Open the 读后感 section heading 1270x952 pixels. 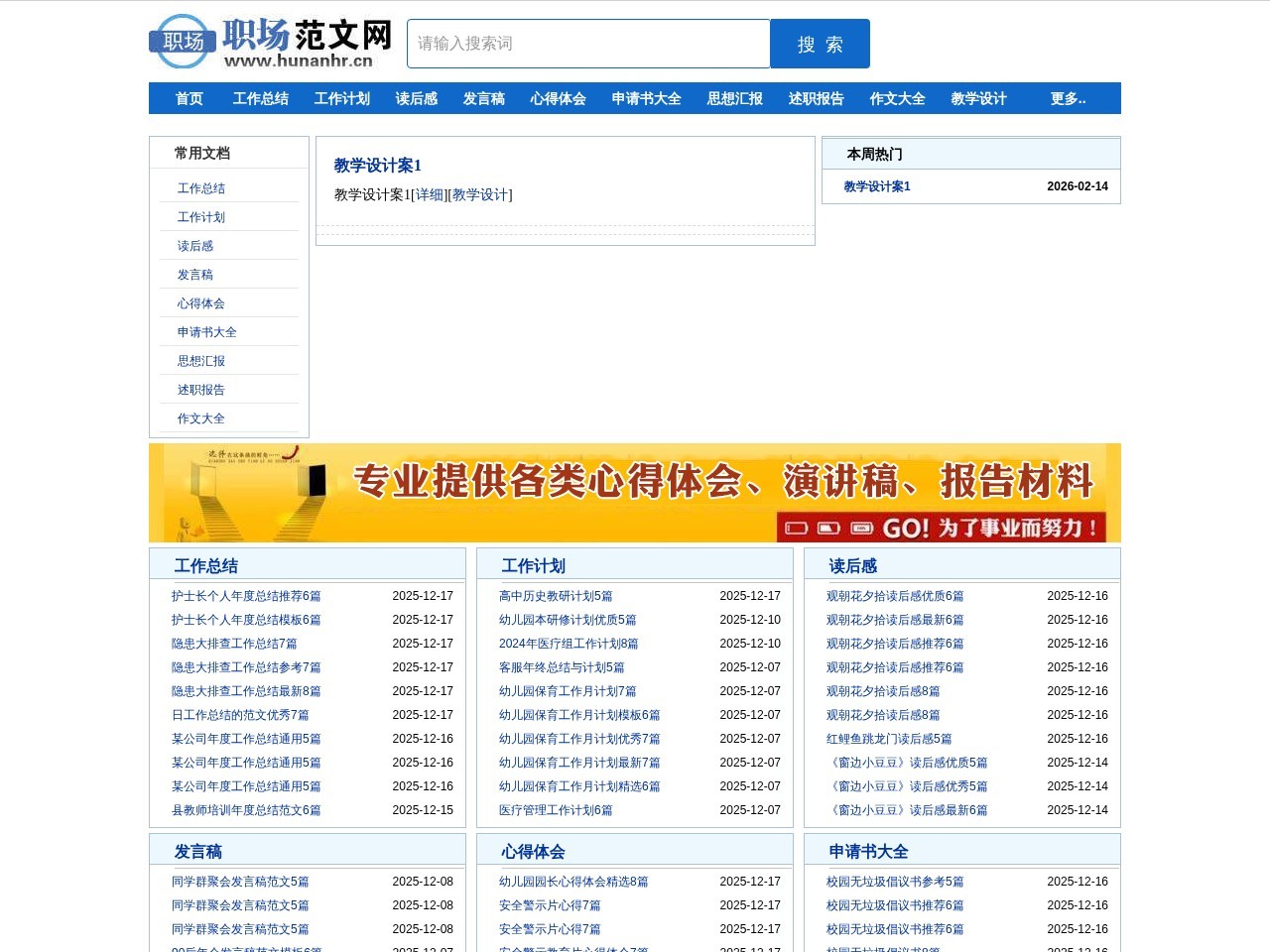pyautogui.click(x=853, y=566)
